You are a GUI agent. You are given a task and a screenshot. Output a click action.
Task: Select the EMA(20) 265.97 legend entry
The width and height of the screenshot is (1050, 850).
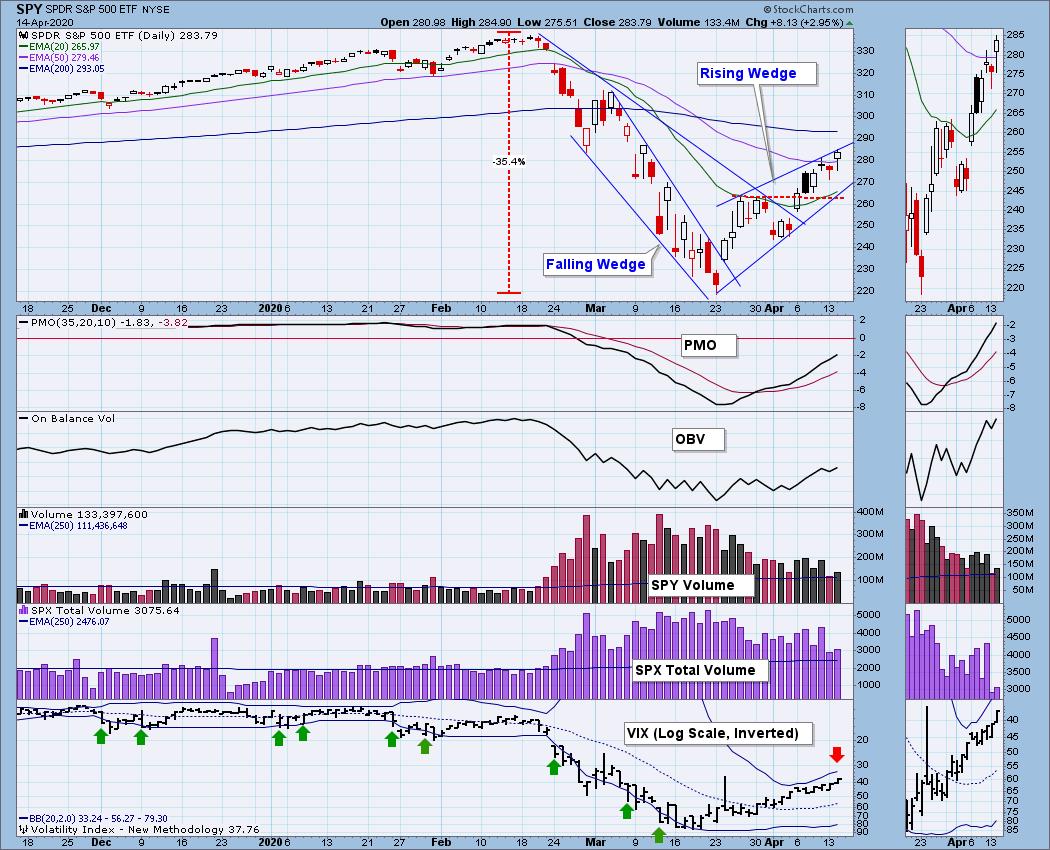tap(59, 47)
